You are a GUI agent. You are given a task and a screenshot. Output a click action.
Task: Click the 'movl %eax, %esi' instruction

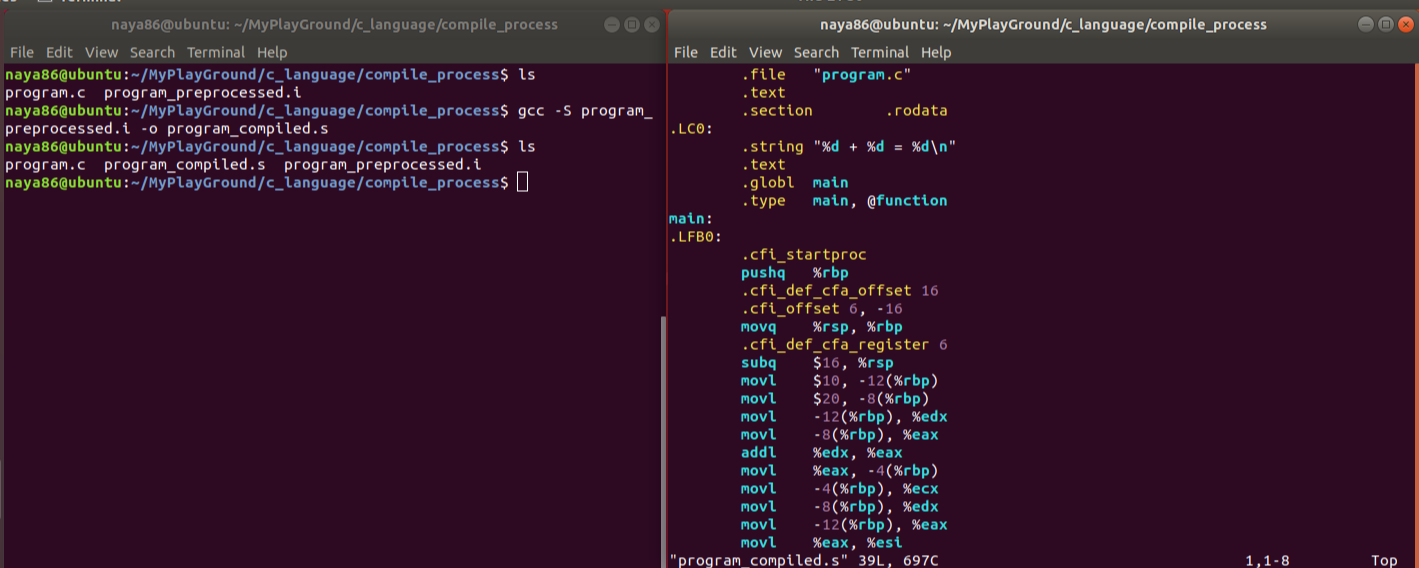822,542
